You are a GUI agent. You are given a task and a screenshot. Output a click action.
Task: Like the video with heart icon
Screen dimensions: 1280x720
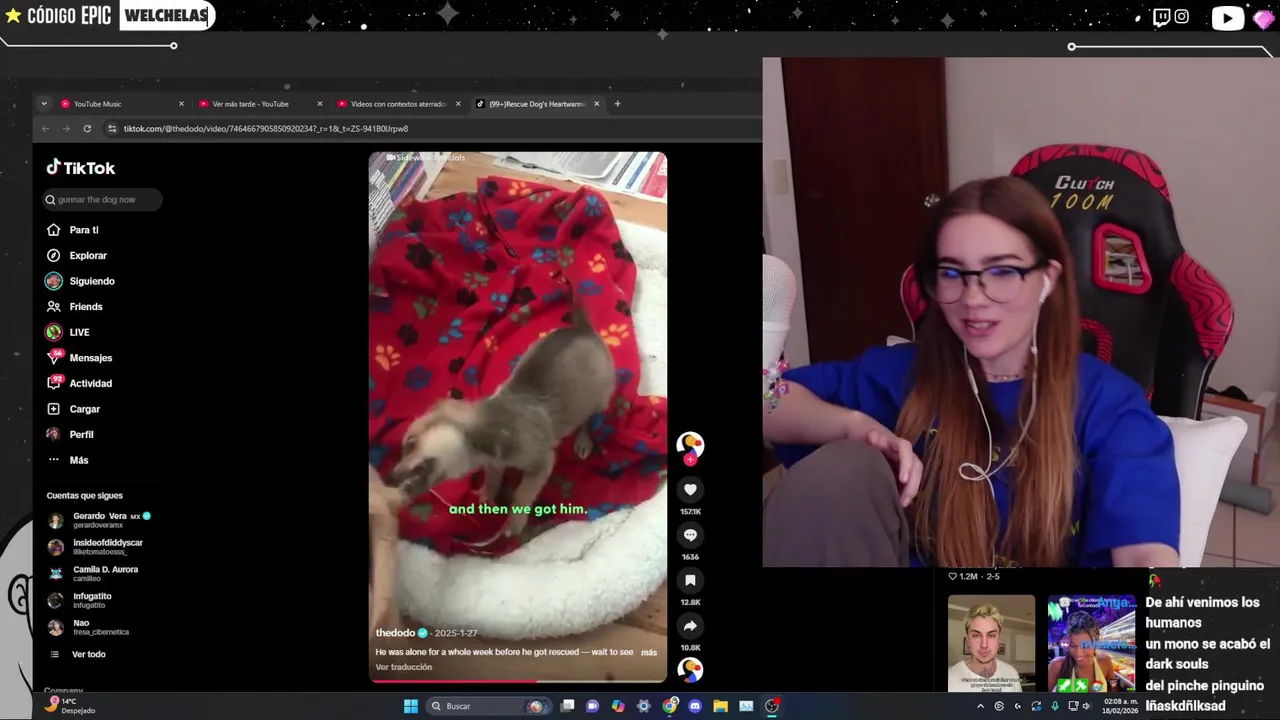(x=690, y=489)
